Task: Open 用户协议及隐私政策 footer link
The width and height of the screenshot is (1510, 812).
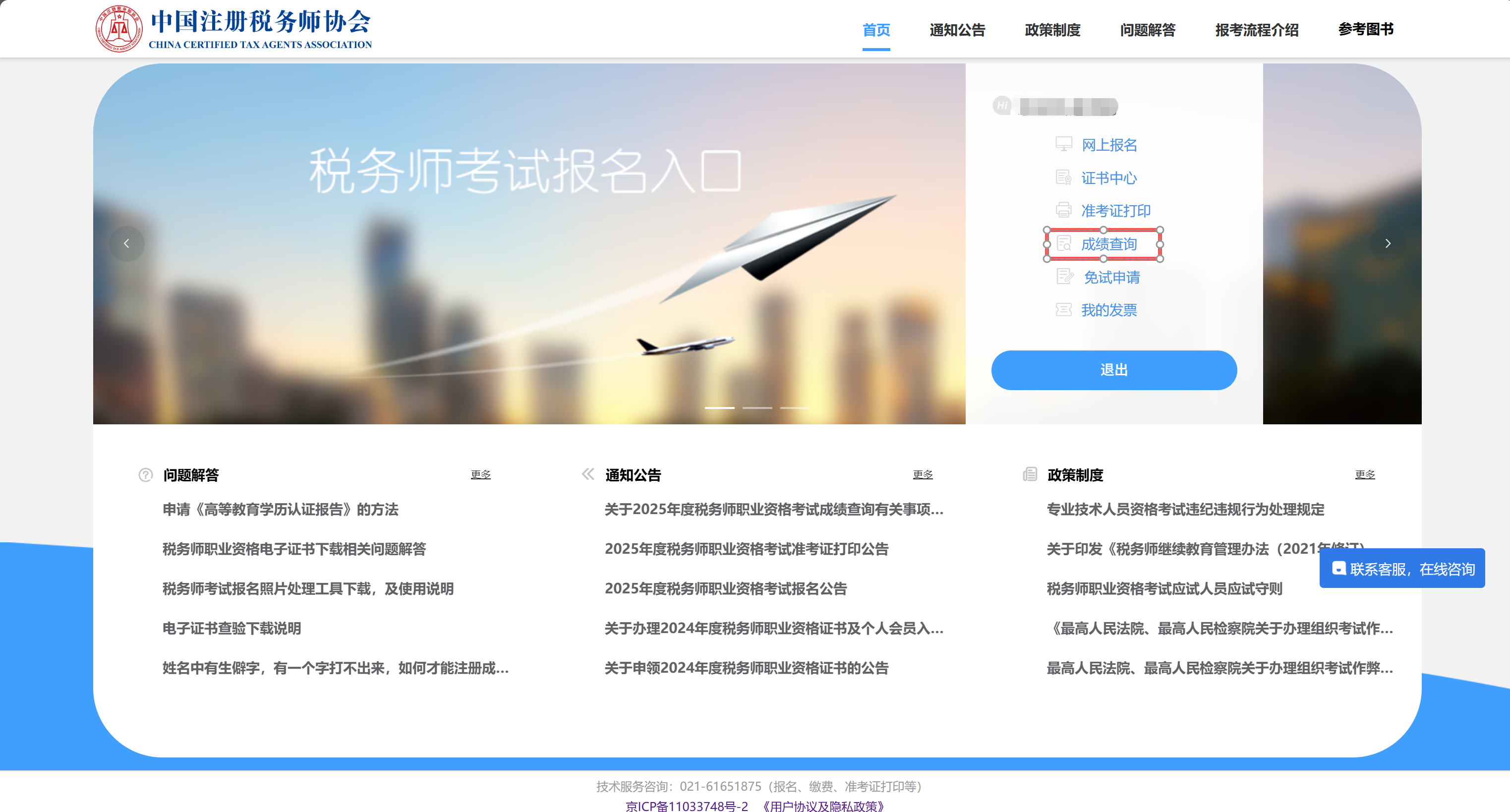Action: pos(823,806)
